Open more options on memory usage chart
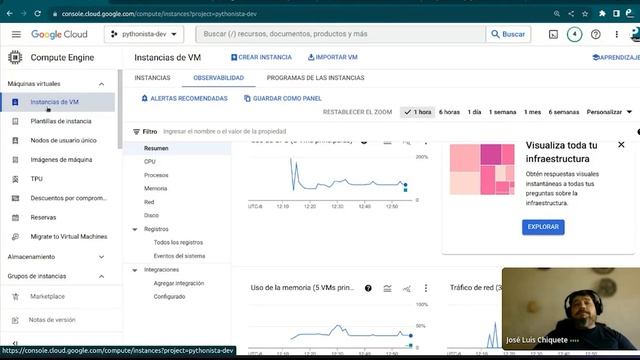This screenshot has width=640, height=360. point(426,288)
